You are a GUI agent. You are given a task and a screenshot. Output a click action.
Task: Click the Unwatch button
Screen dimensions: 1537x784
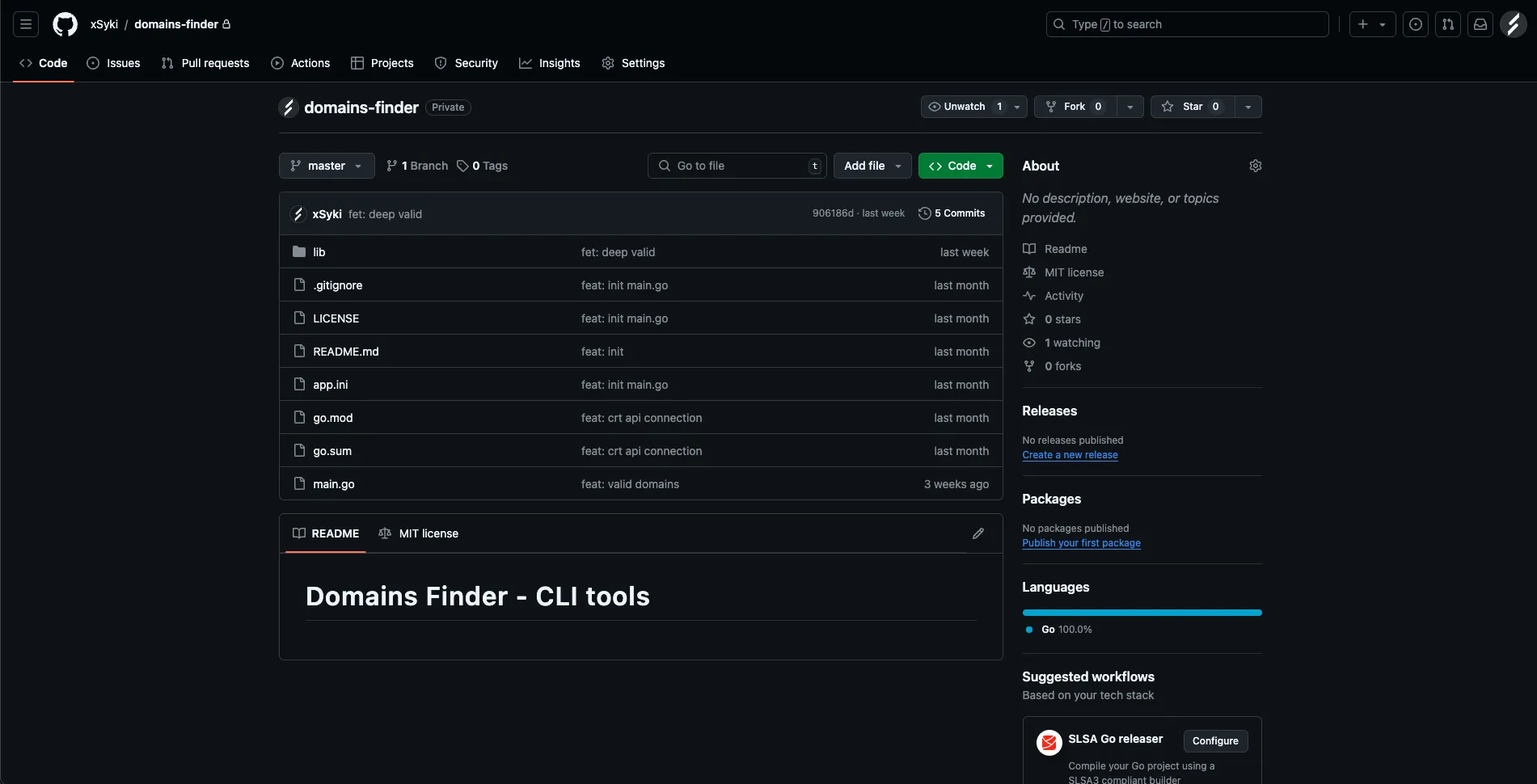pyautogui.click(x=964, y=107)
